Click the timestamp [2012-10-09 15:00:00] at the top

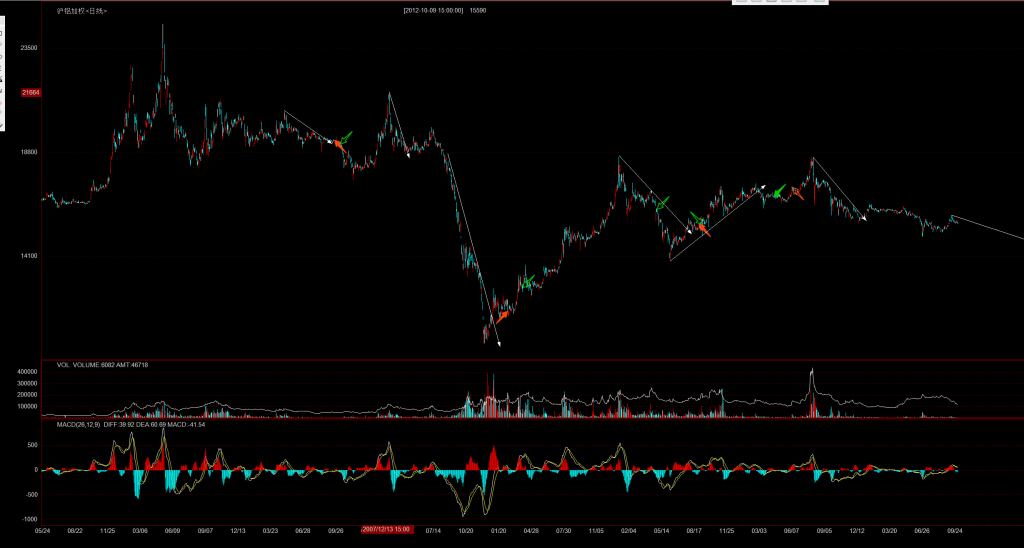tap(433, 10)
